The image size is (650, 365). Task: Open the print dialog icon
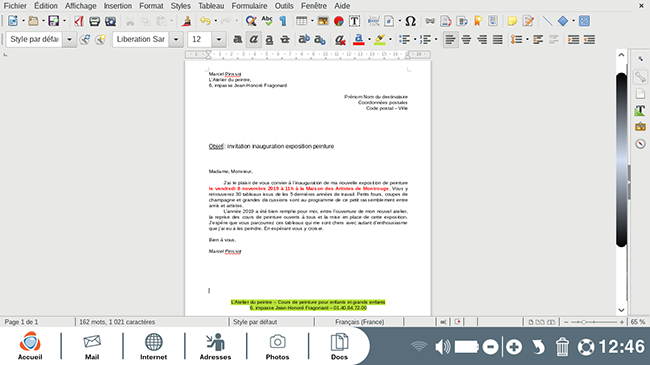[x=95, y=21]
